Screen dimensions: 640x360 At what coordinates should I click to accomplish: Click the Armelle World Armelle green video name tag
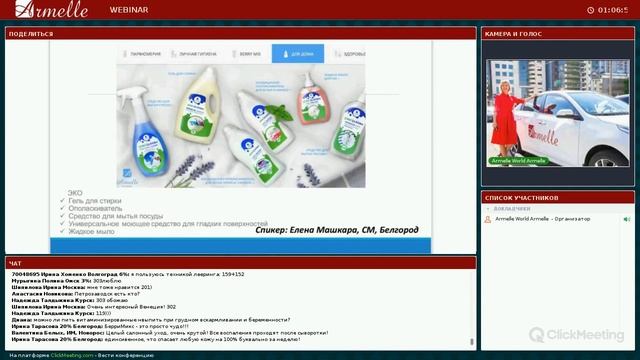click(x=518, y=161)
